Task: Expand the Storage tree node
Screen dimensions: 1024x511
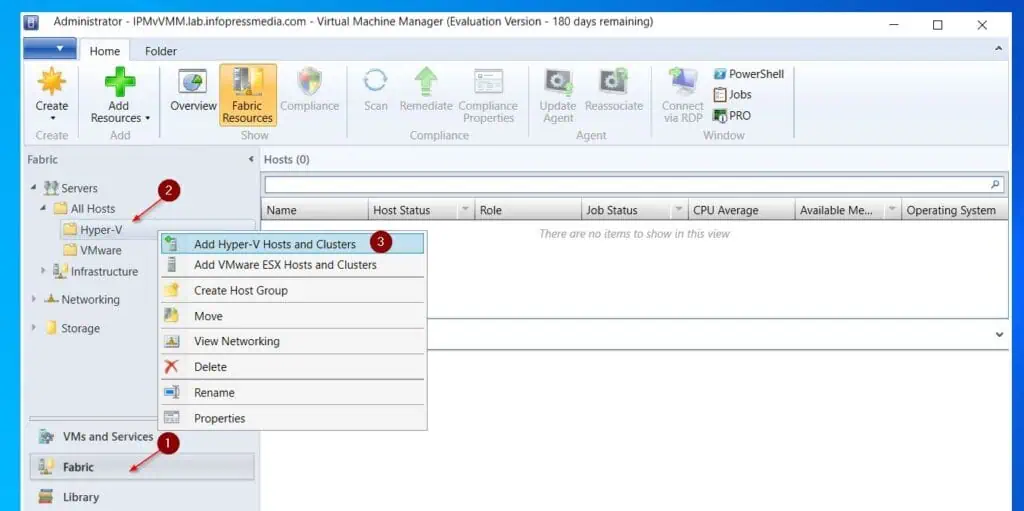Action: pyautogui.click(x=33, y=328)
